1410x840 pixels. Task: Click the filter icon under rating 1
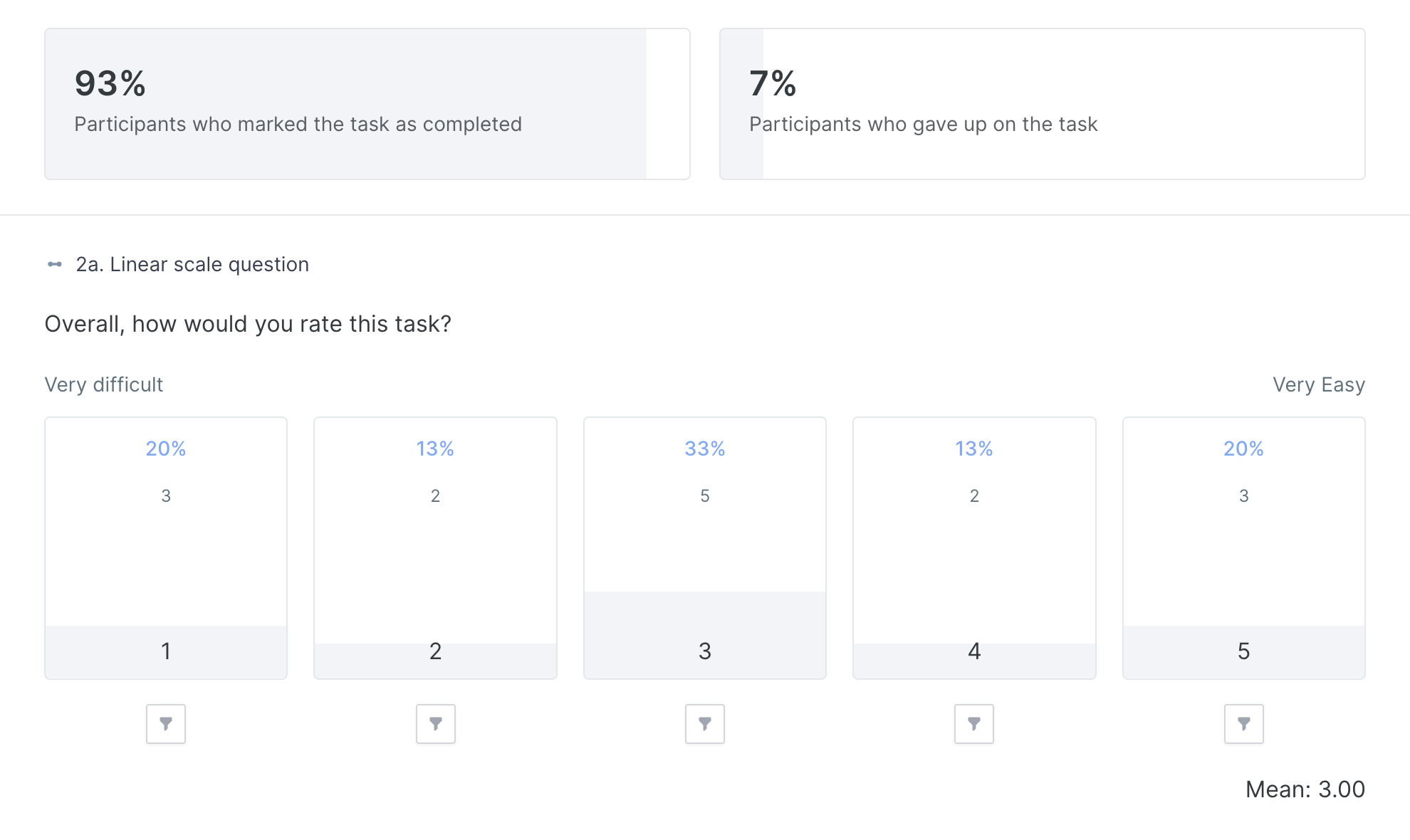click(x=166, y=724)
